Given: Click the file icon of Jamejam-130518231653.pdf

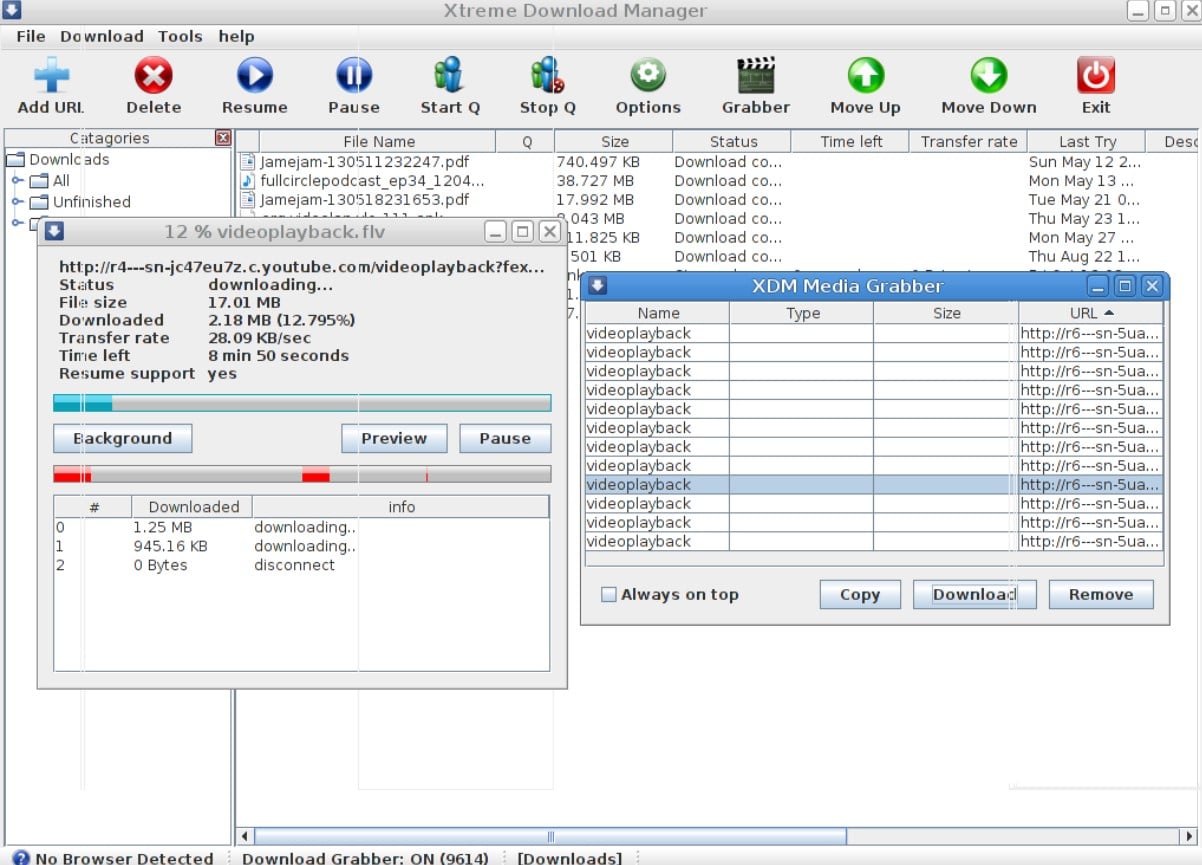Looking at the screenshot, I should (249, 199).
